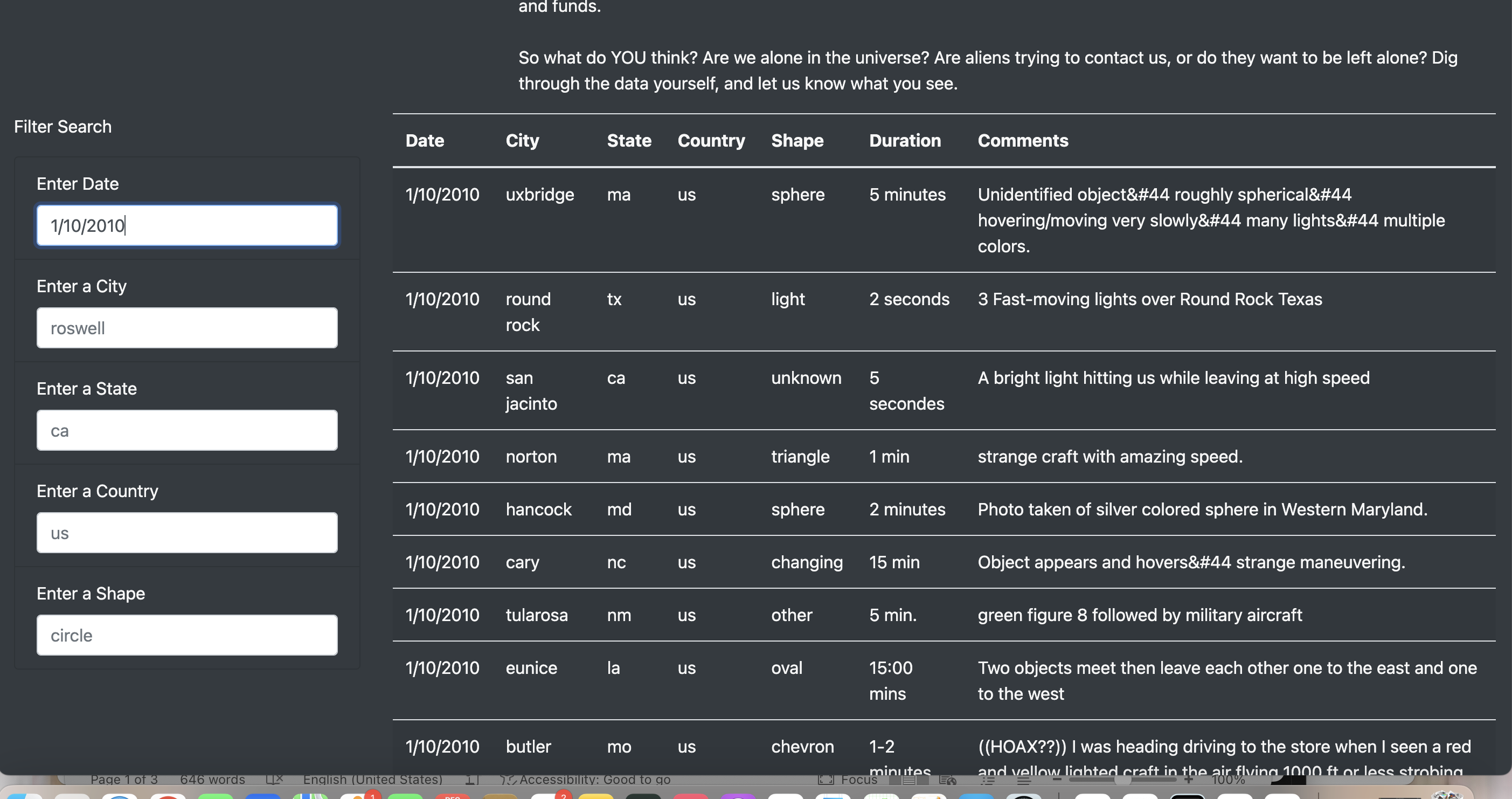The width and height of the screenshot is (1512, 799).
Task: Zoom out using the minus icon
Action: [1057, 779]
